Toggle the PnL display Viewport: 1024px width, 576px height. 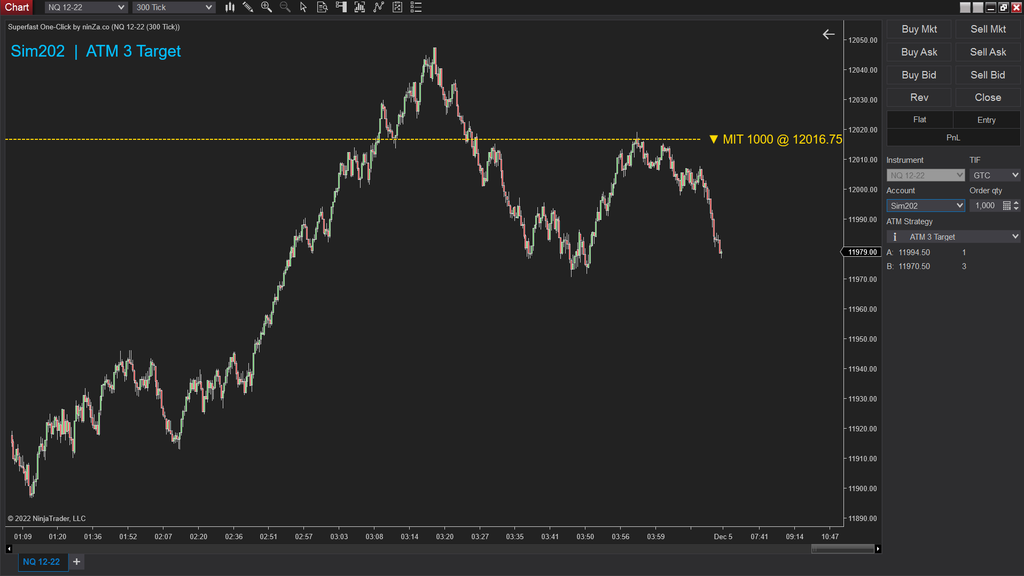point(952,136)
